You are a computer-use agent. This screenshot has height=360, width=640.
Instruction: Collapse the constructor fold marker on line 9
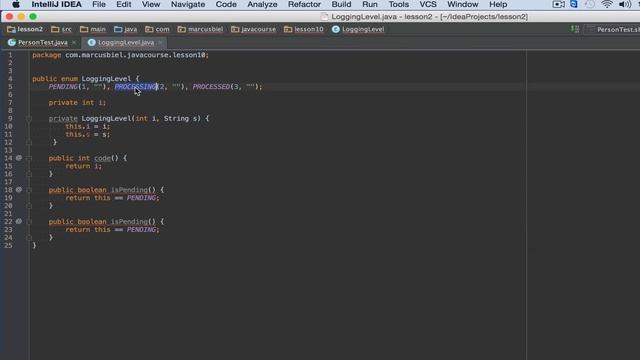(x=29, y=118)
